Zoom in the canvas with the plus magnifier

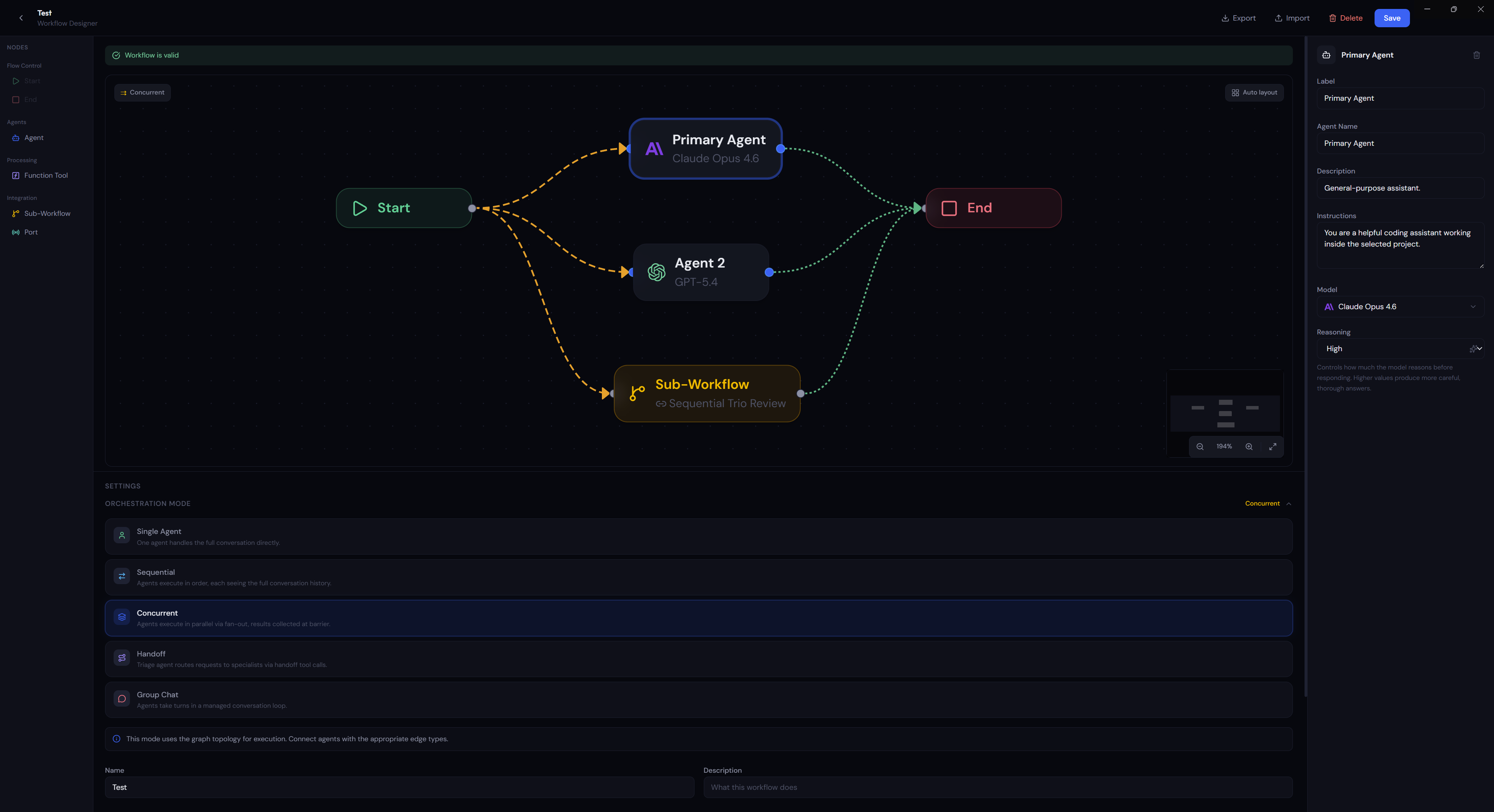tap(1249, 447)
